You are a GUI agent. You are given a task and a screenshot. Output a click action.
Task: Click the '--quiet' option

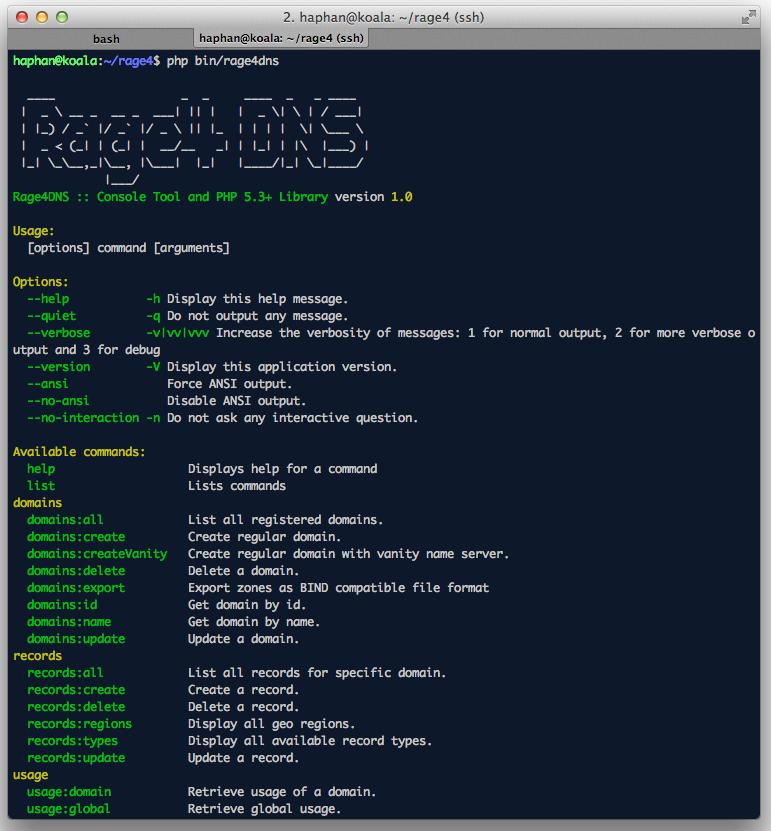tap(52, 316)
